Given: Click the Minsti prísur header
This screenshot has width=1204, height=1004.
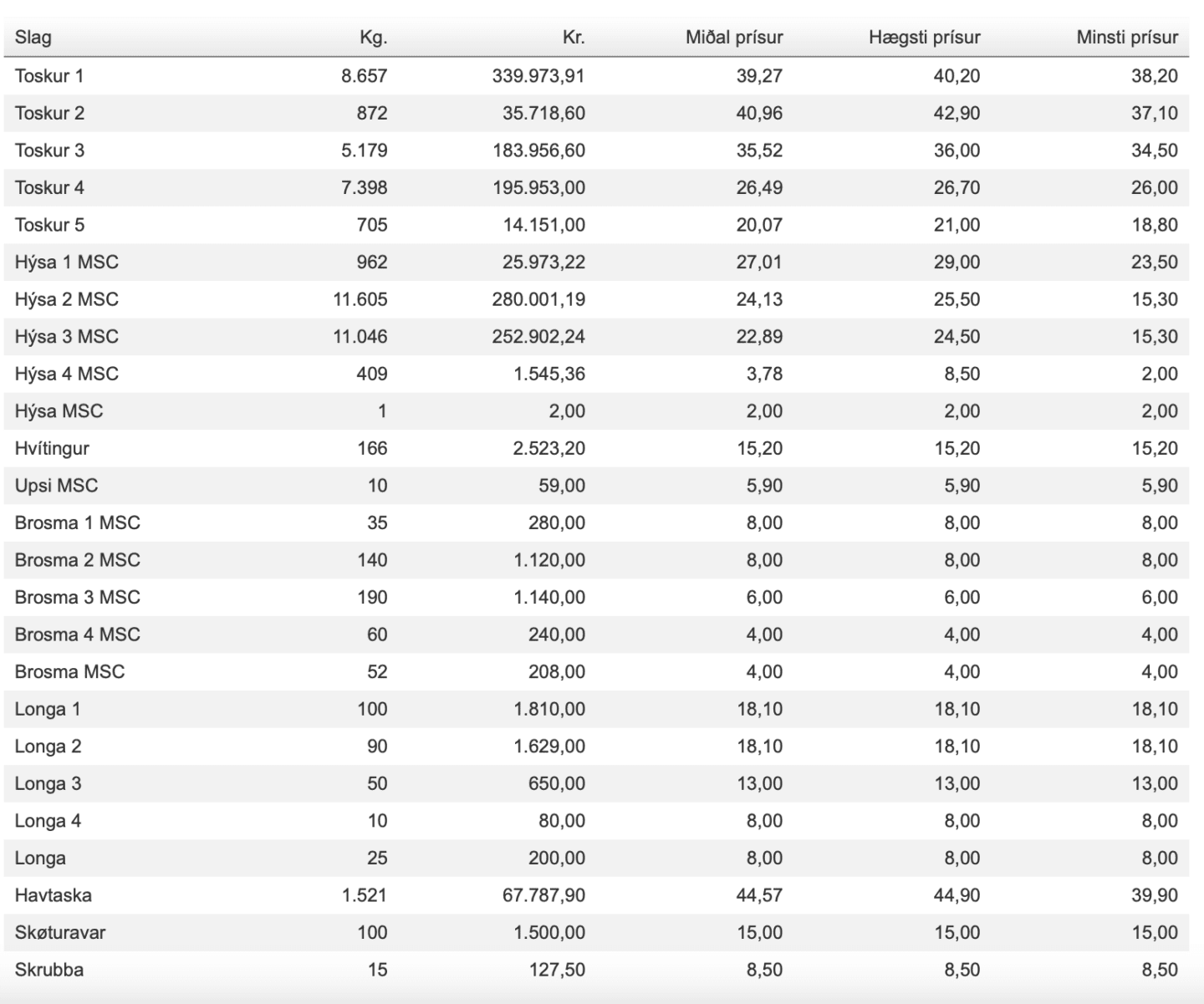Looking at the screenshot, I should tap(1127, 38).
